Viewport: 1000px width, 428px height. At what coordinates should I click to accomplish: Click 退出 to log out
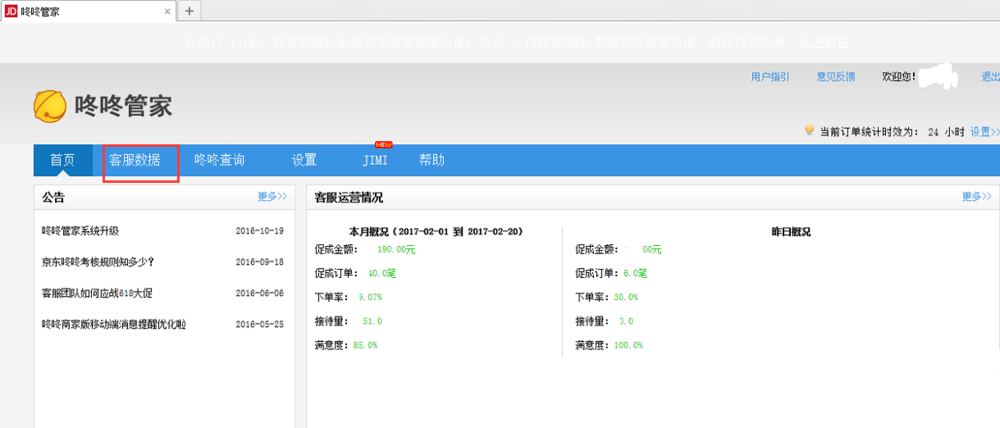989,76
